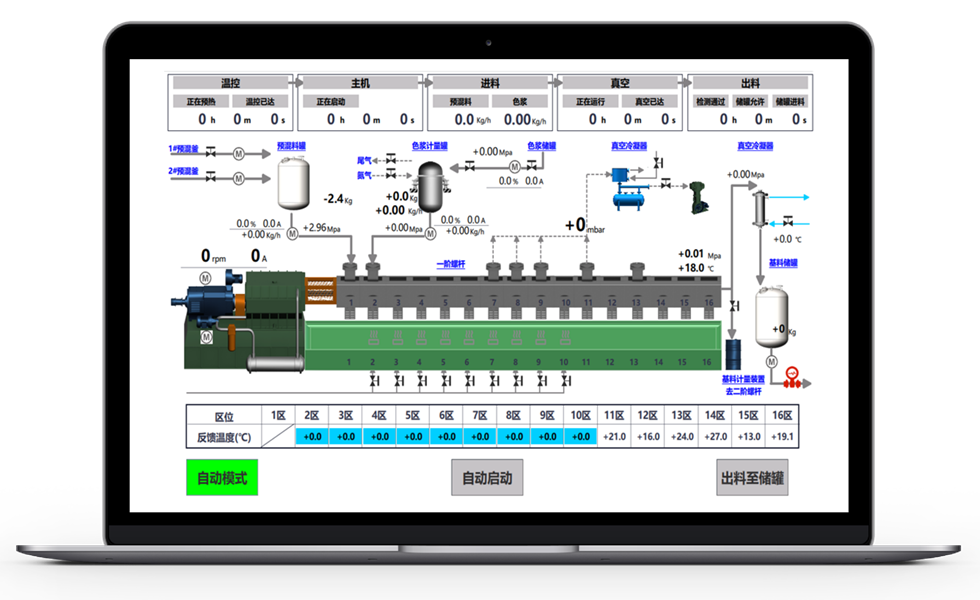Click the motor symbol below the 色浆计量罐
The image size is (980, 600).
[431, 234]
